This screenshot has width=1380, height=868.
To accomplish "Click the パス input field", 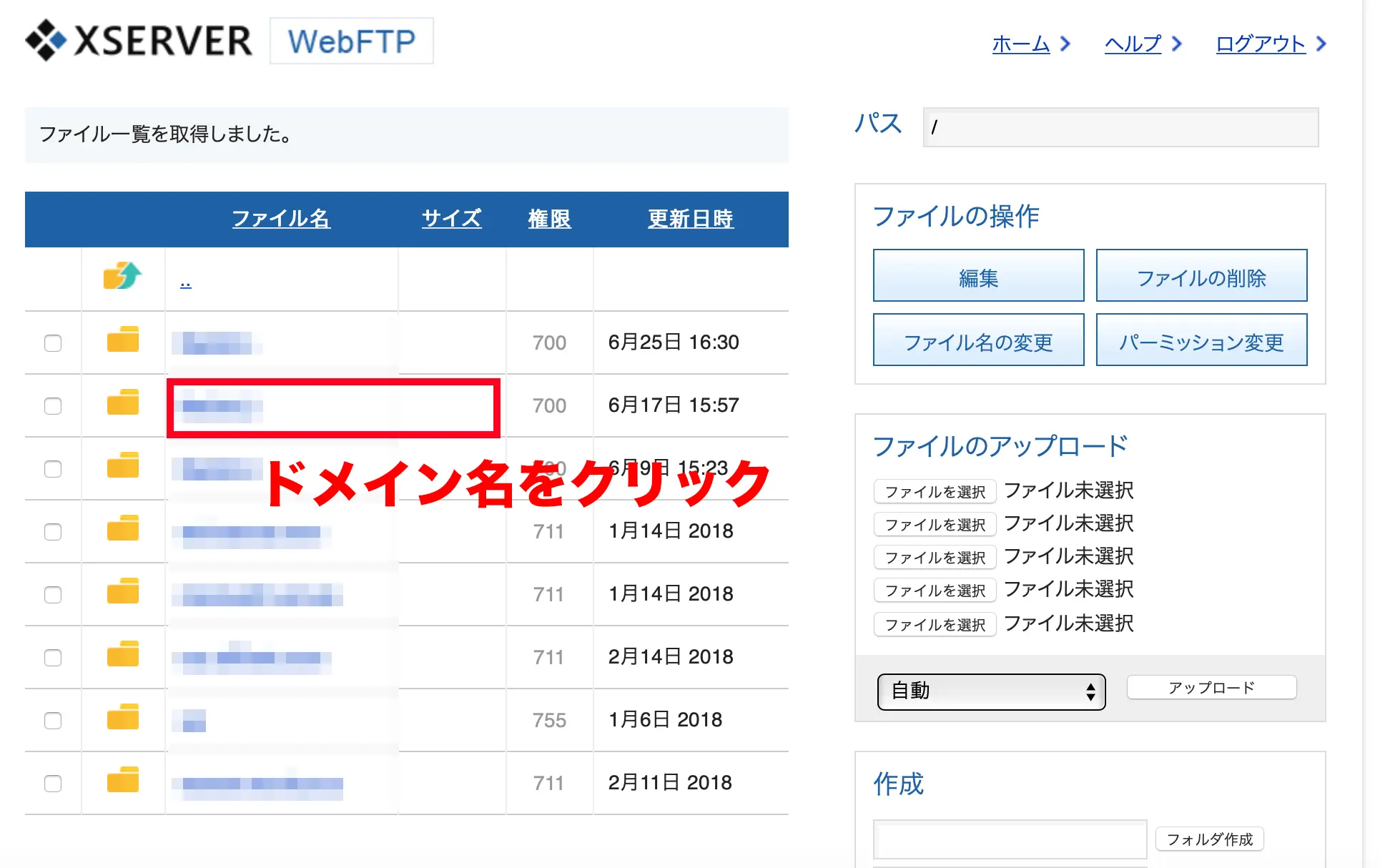I will tap(1120, 127).
